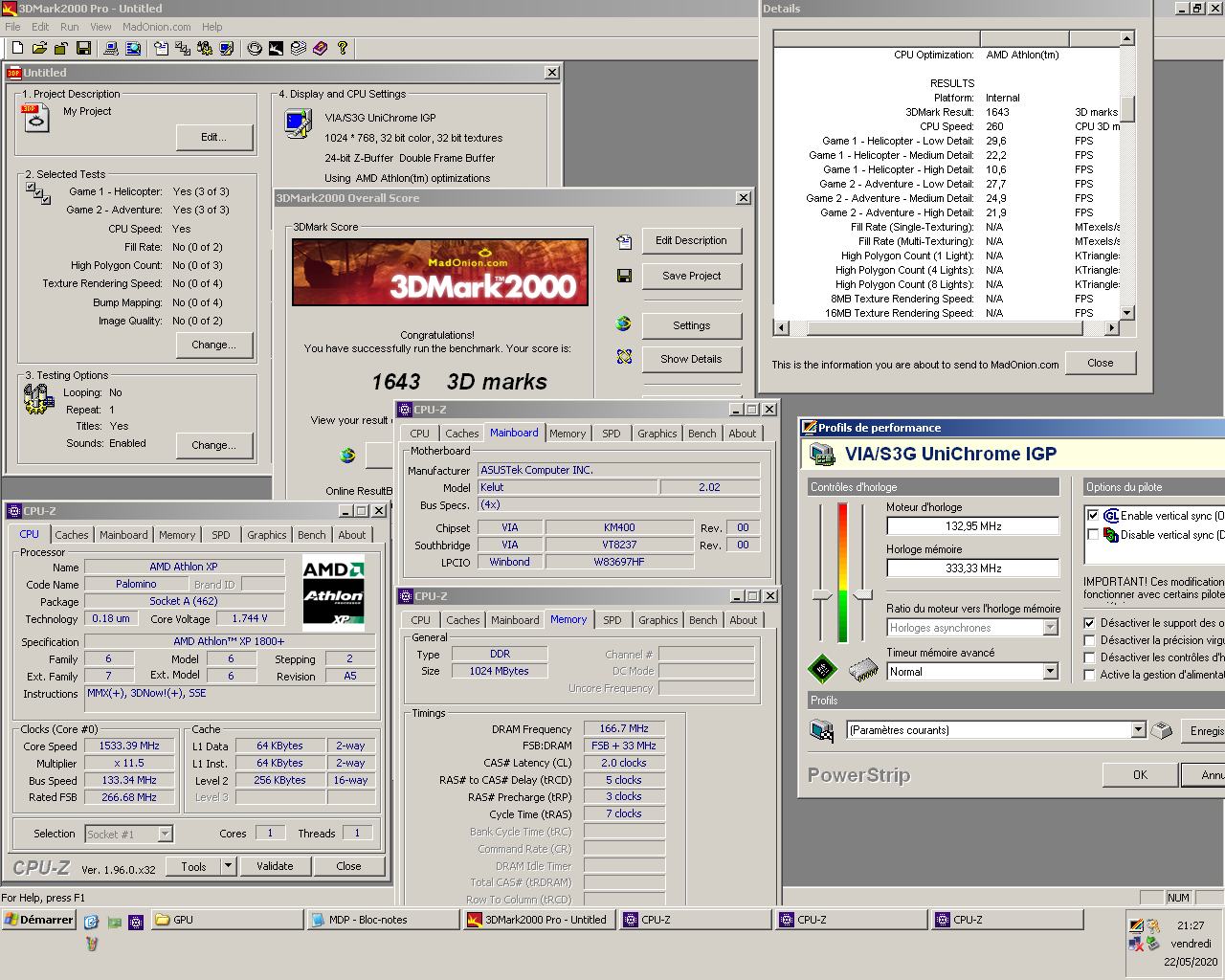Click the Open project folder toolbar icon
Screen dimensions: 1225x980
tap(39, 48)
